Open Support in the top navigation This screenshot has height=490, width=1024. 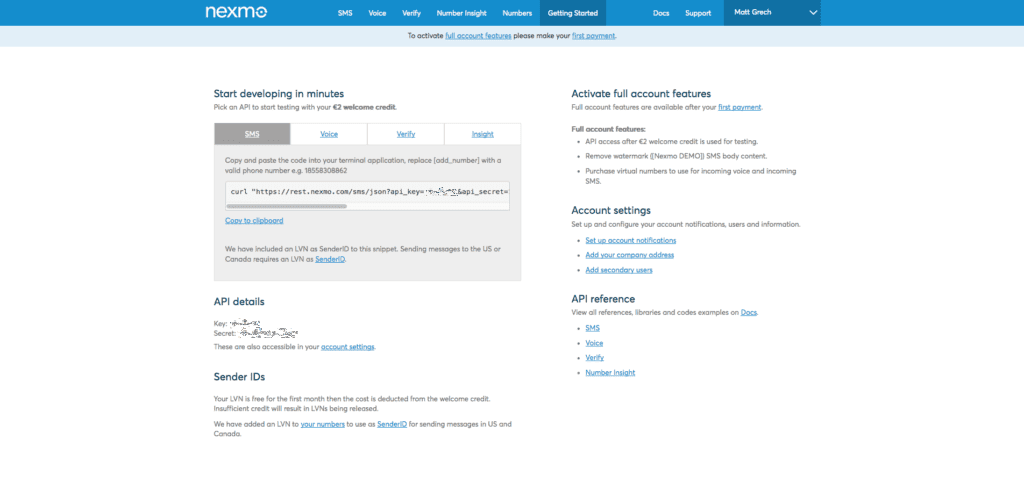[698, 13]
